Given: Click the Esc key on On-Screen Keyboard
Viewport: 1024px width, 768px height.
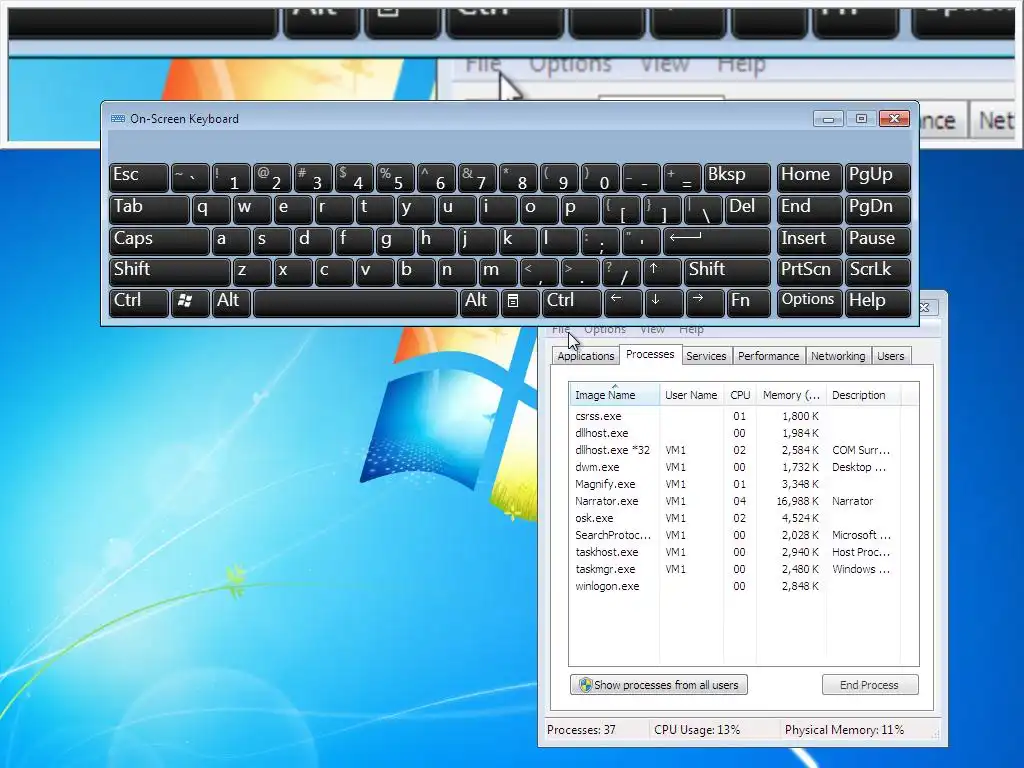Looking at the screenshot, I should [138, 177].
